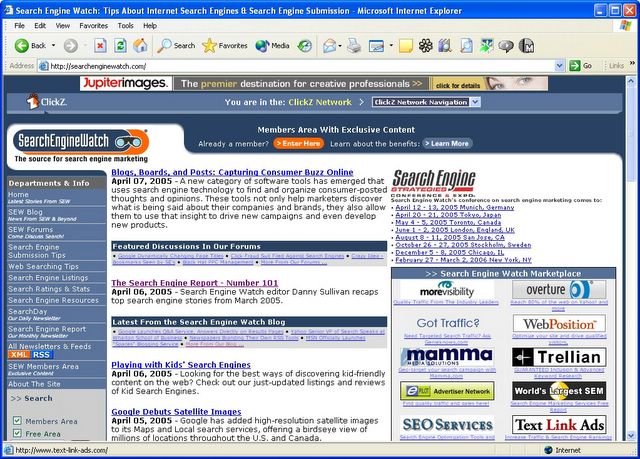Open the View menu
This screenshot has height=459, width=640.
[62, 26]
